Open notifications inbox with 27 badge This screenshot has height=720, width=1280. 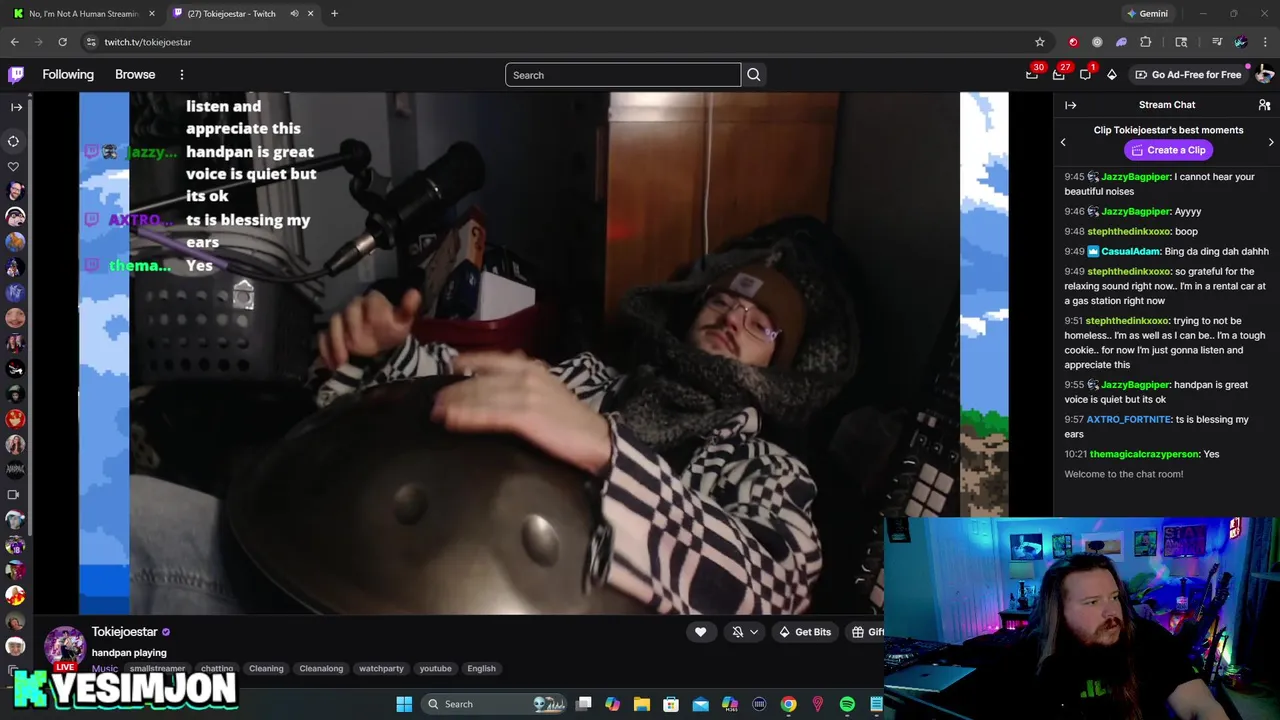pos(1059,74)
